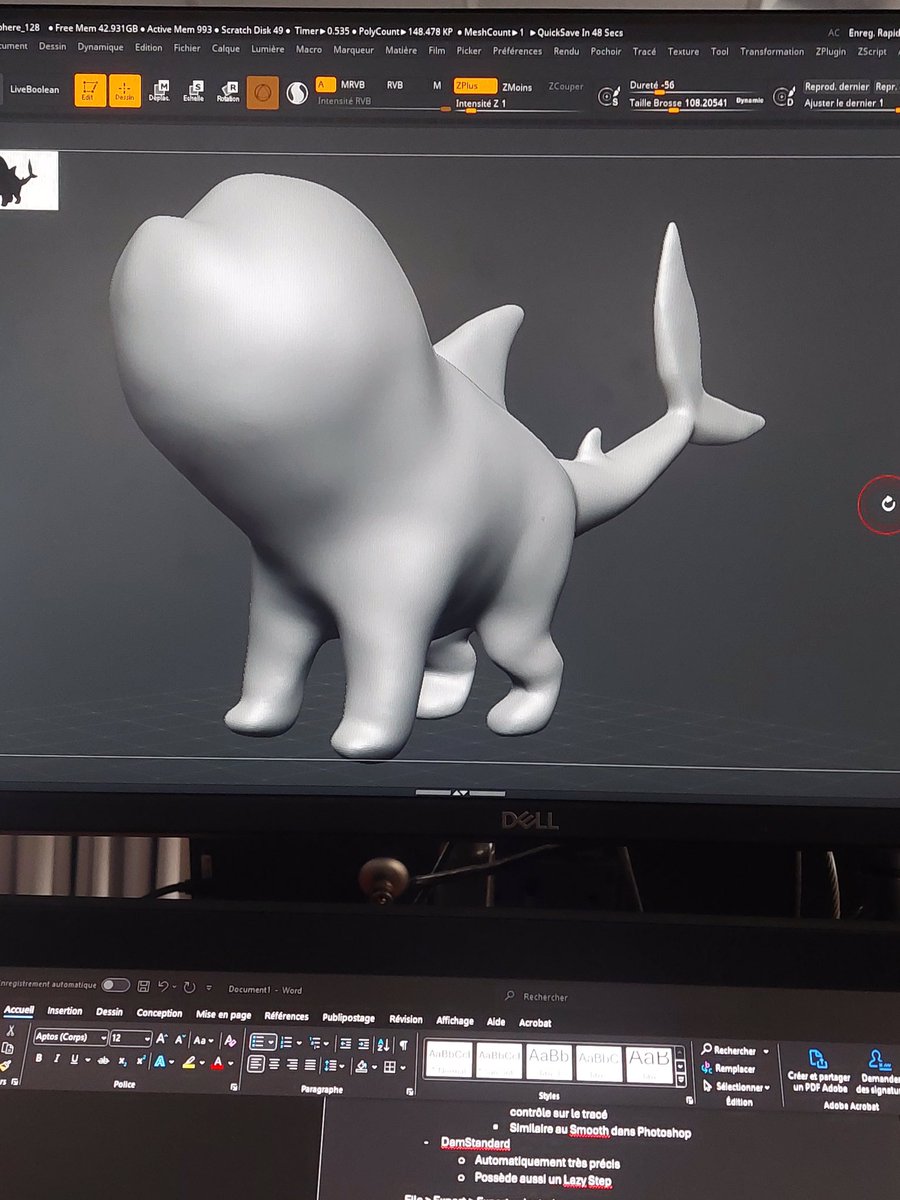
Task: Open underline style dropdown arrow
Action: [87, 1060]
